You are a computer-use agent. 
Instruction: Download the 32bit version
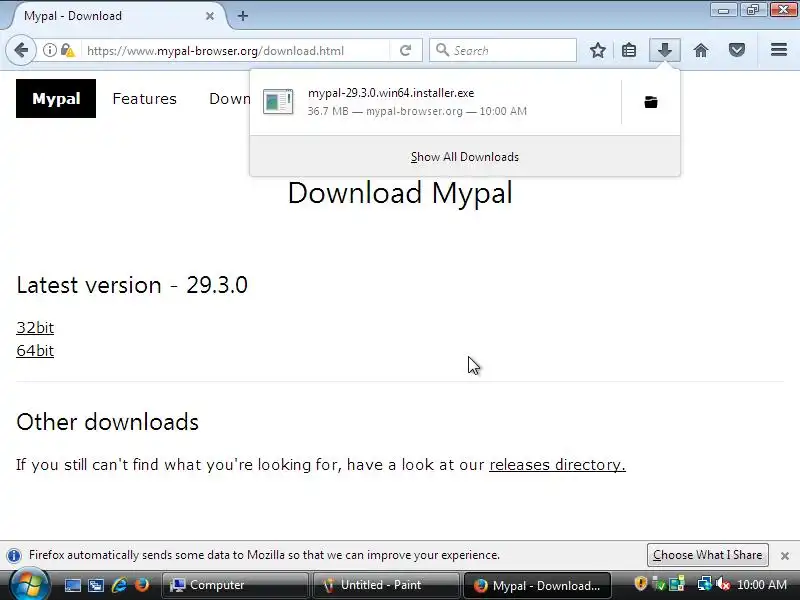tap(35, 328)
